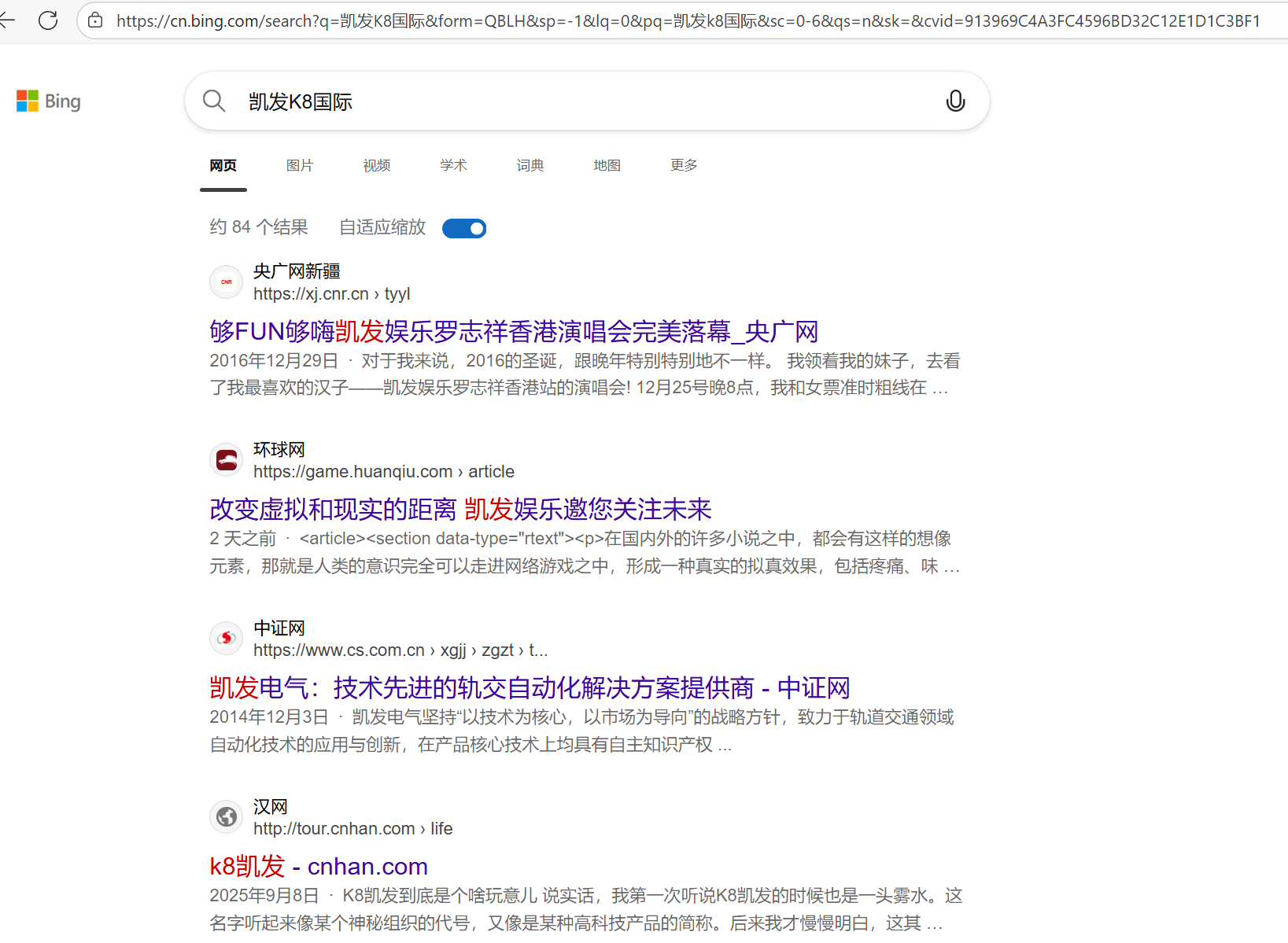Click the browser address bar URL

coord(688,20)
